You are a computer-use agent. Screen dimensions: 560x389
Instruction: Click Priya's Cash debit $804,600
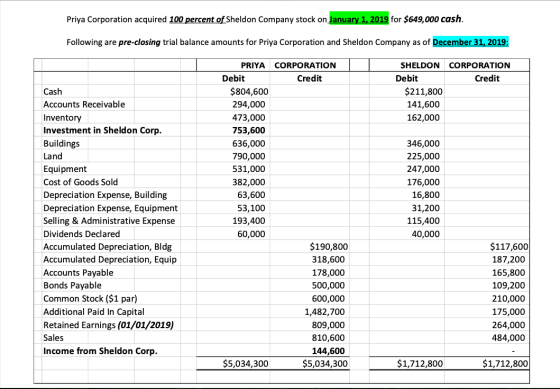point(249,92)
